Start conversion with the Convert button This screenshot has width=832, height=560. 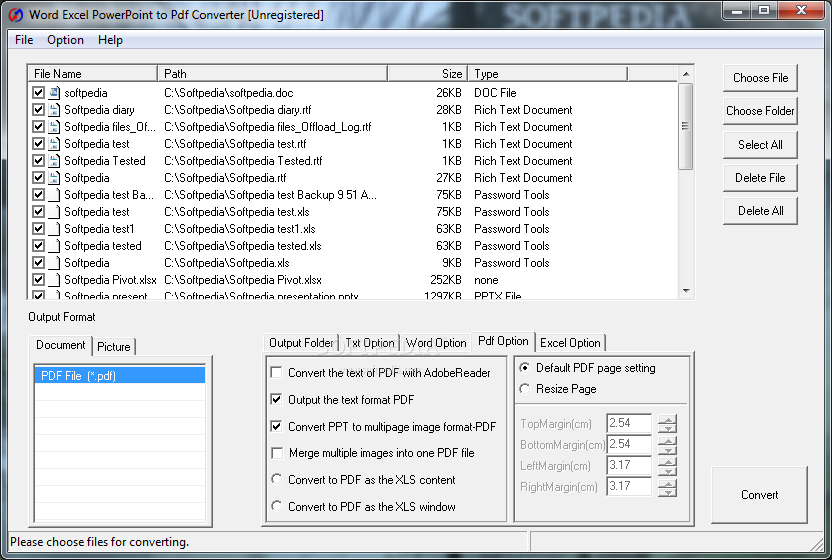pos(759,495)
